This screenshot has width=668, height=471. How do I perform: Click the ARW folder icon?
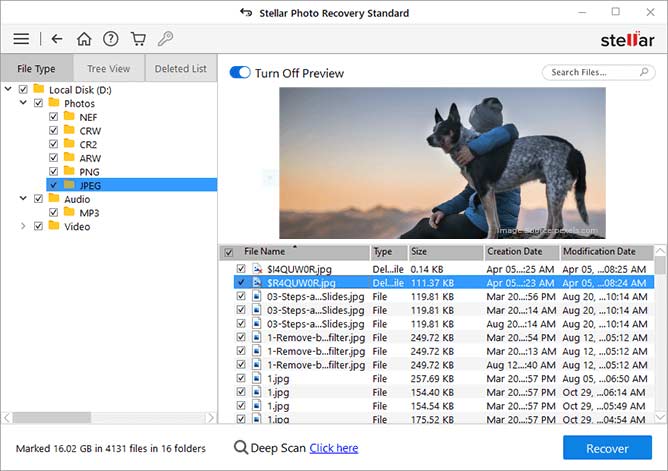pyautogui.click(x=69, y=157)
